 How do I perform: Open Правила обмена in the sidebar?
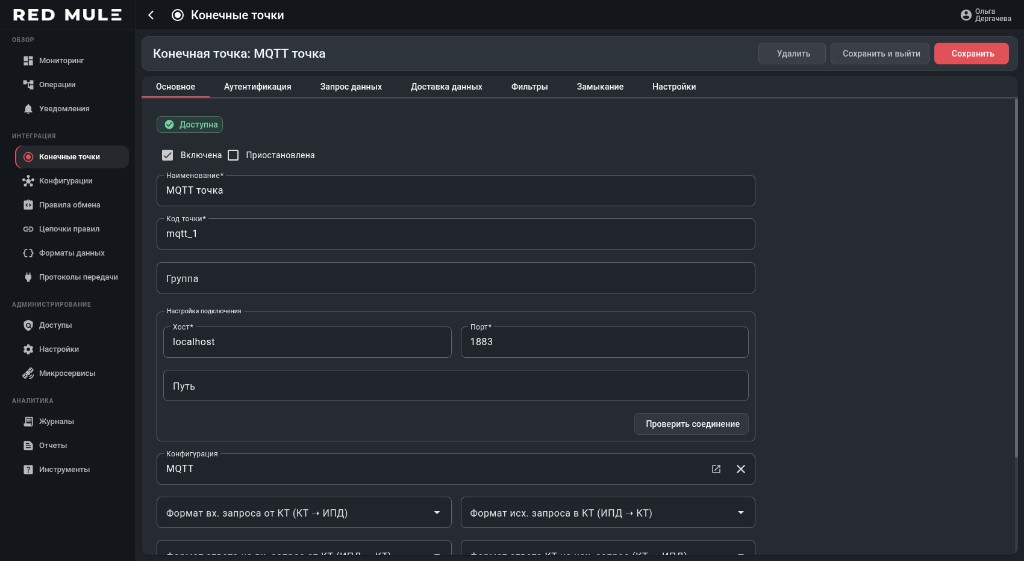pos(71,205)
